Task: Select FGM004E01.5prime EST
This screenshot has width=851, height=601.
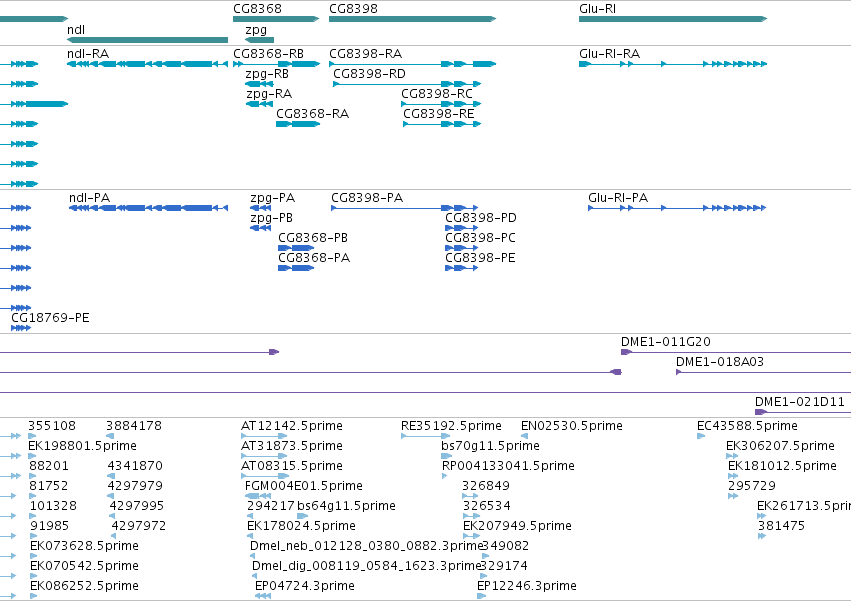Action: [258, 496]
